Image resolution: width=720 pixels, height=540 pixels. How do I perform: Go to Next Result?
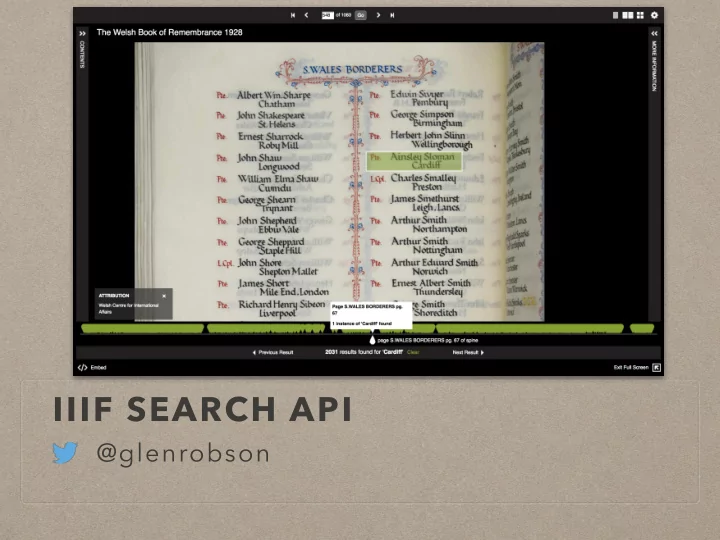pos(468,352)
